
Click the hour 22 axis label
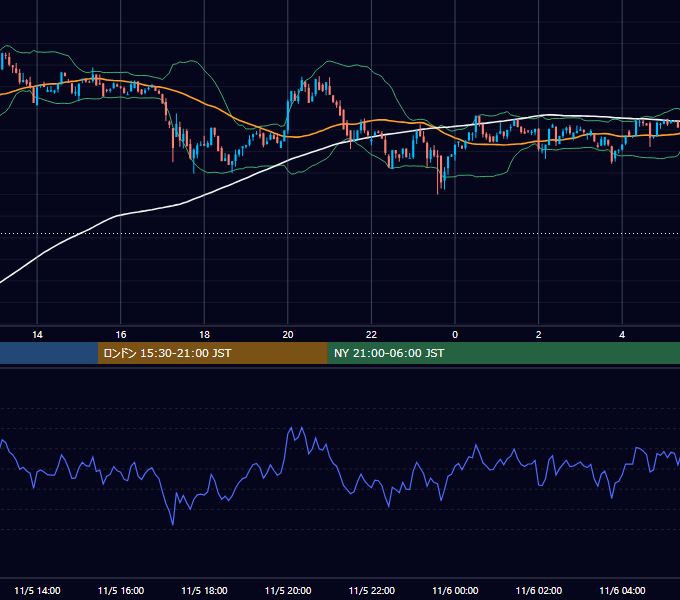pyautogui.click(x=372, y=335)
